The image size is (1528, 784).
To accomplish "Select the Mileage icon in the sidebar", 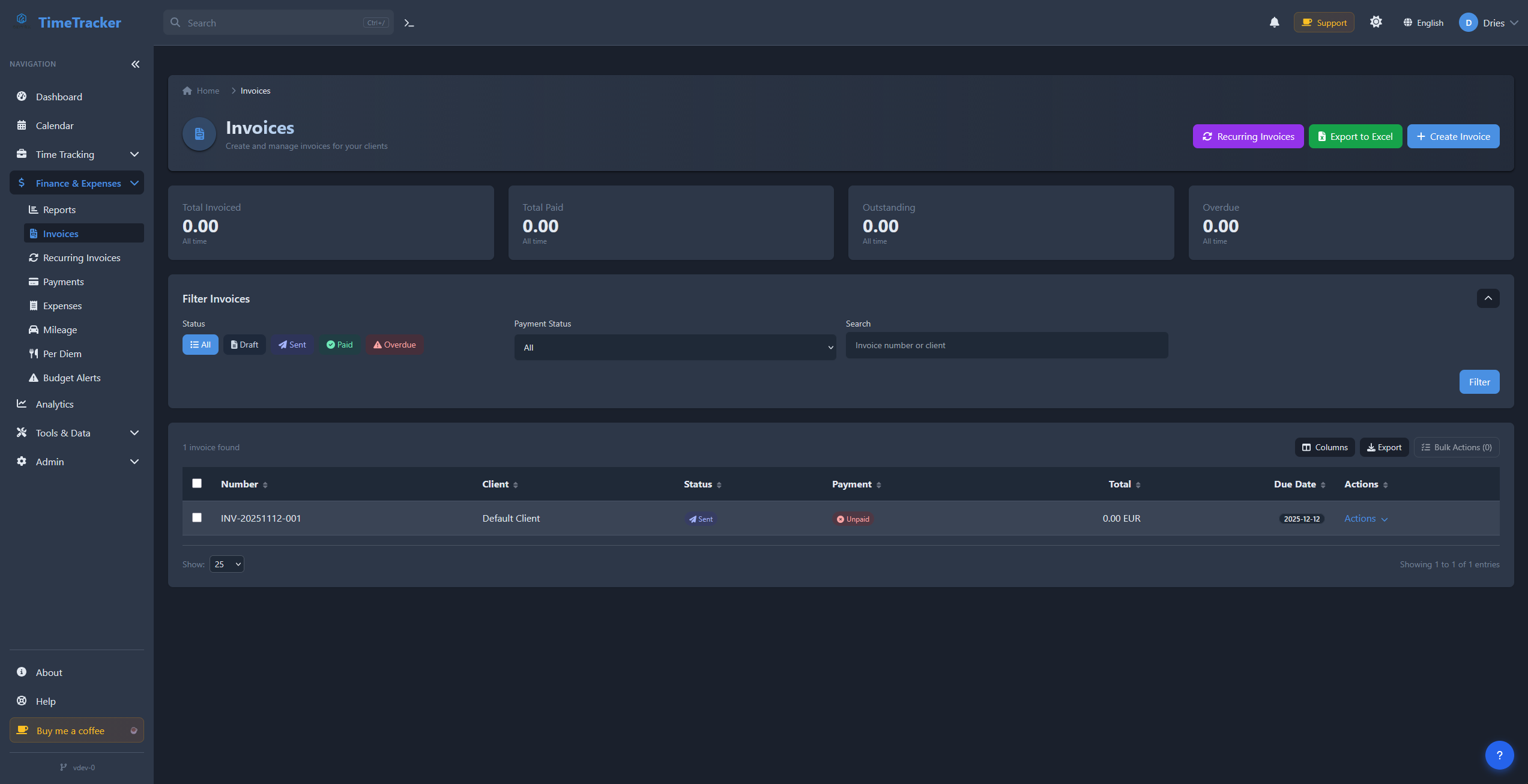I will [34, 330].
